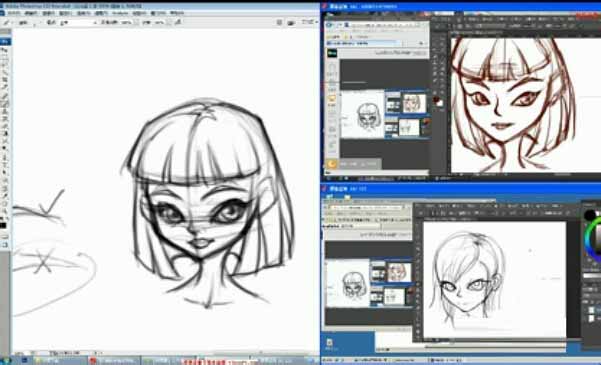Open the Analysis menu in Photoshop
Viewport: 601px width, 365px height.
tap(119, 13)
